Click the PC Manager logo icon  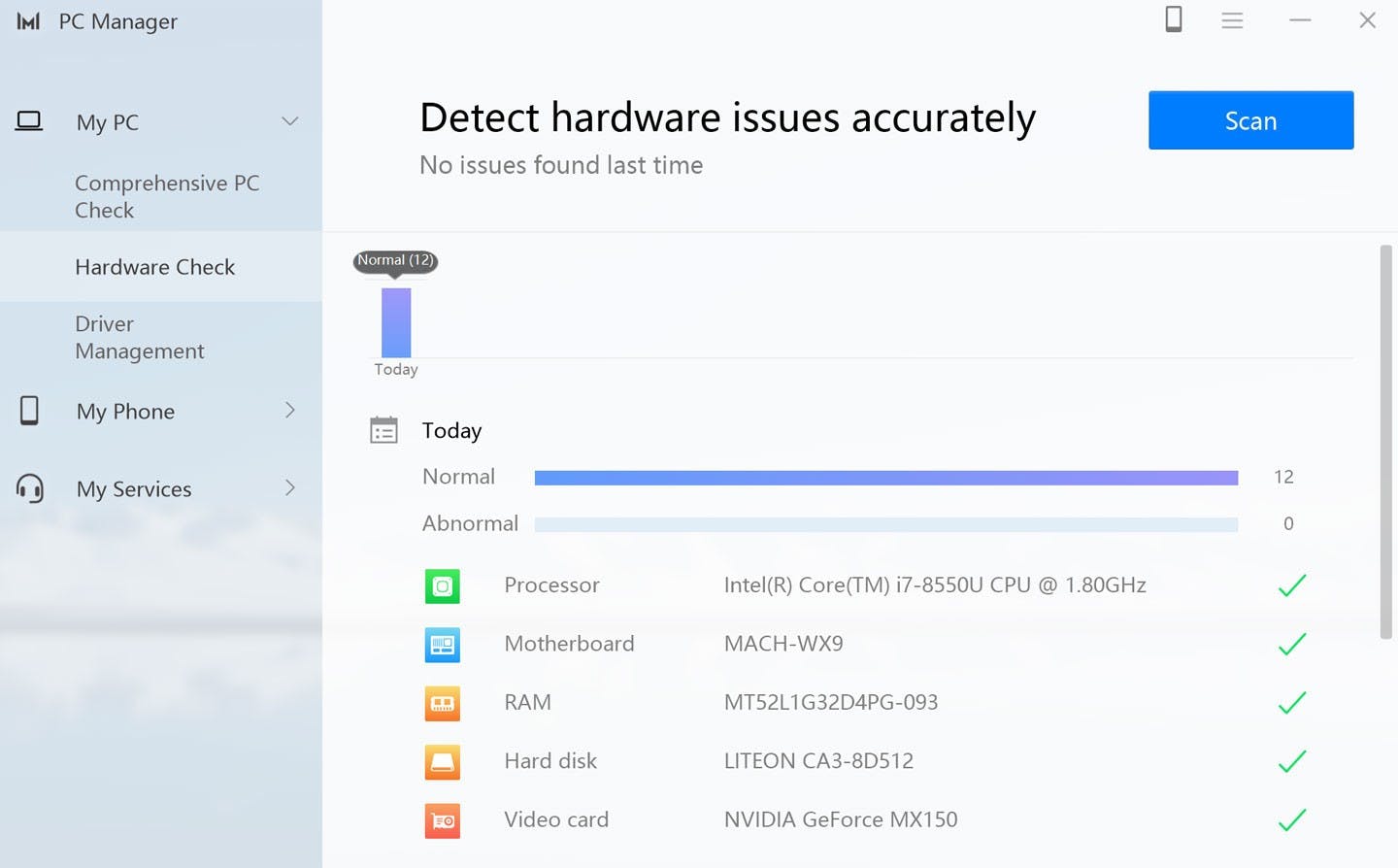[28, 21]
